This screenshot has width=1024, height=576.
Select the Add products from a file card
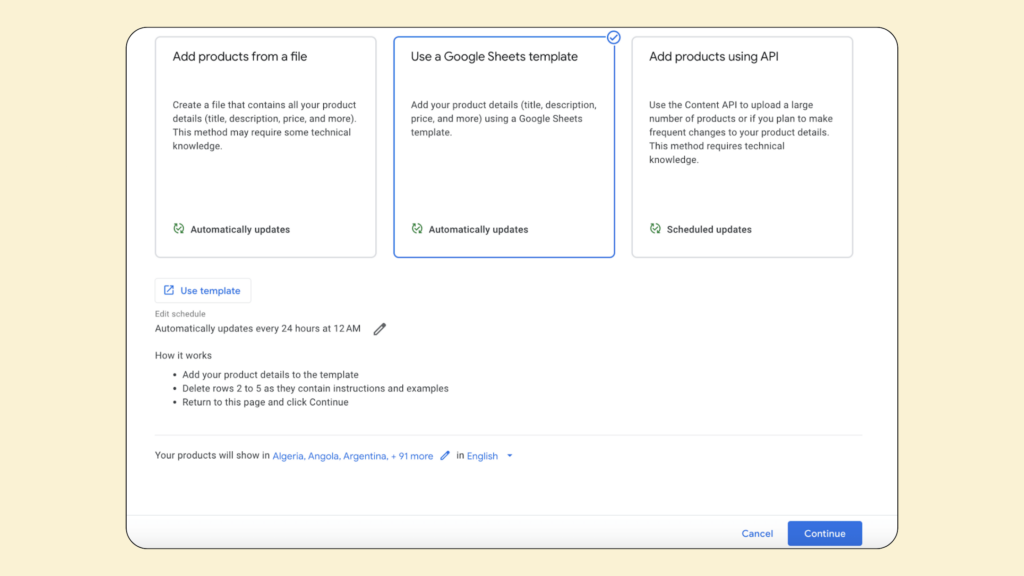[265, 147]
